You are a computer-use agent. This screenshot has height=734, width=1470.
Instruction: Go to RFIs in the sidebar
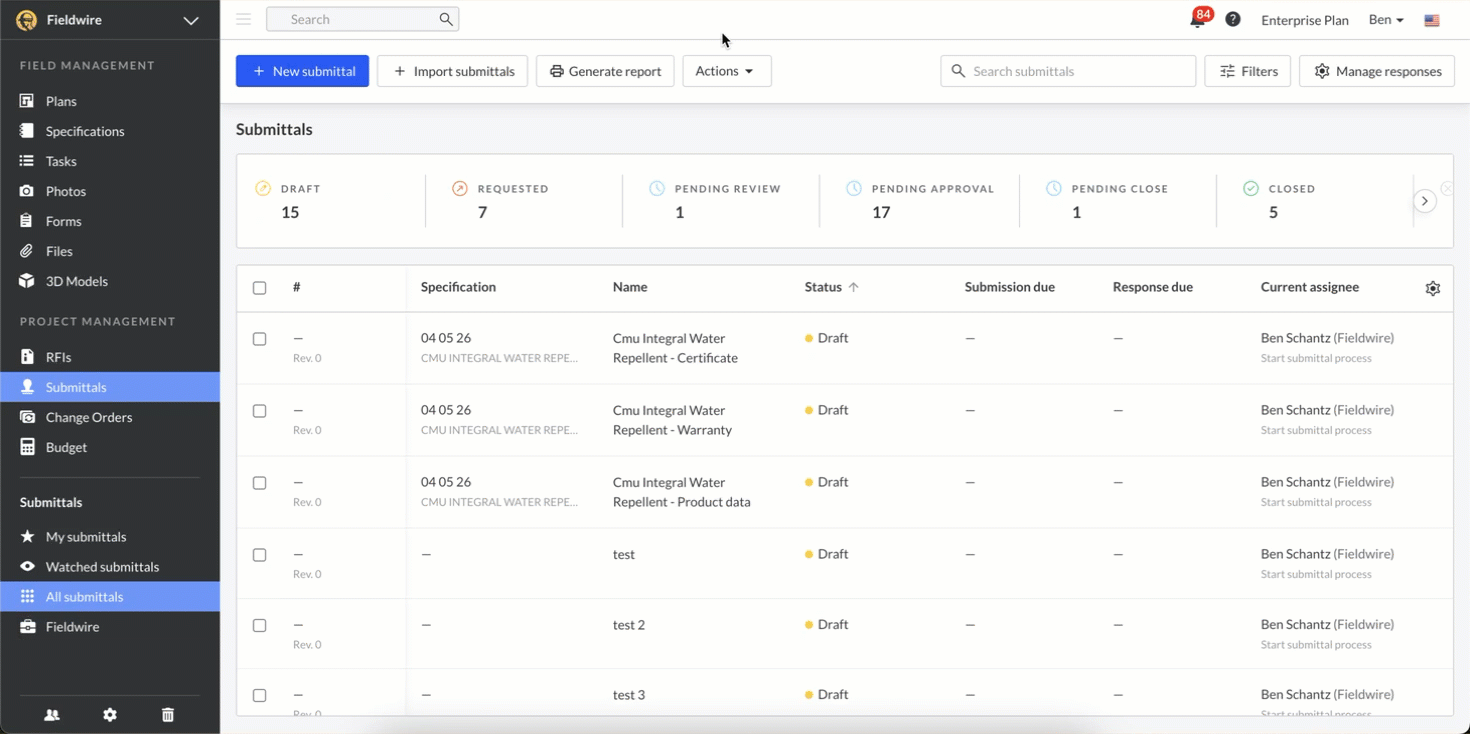(x=58, y=357)
